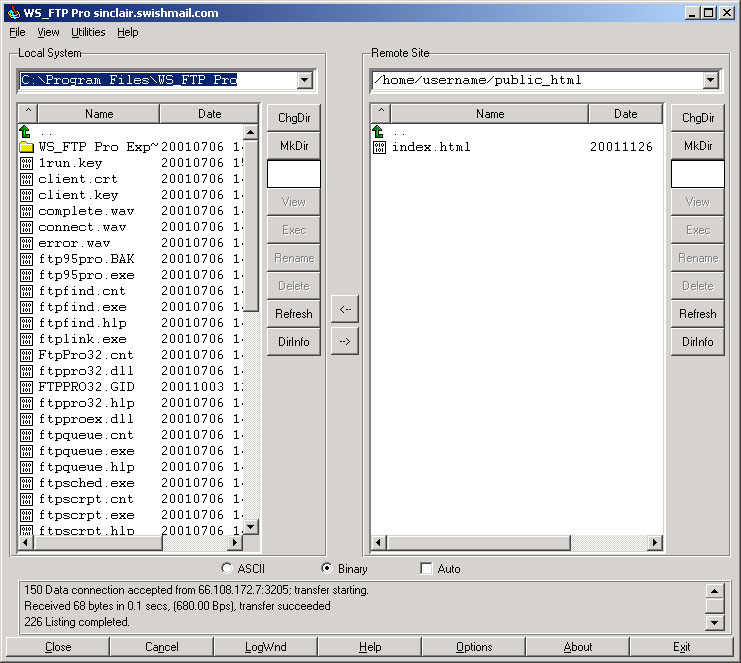
Task: Click the local ChgDir button
Action: (x=293, y=118)
